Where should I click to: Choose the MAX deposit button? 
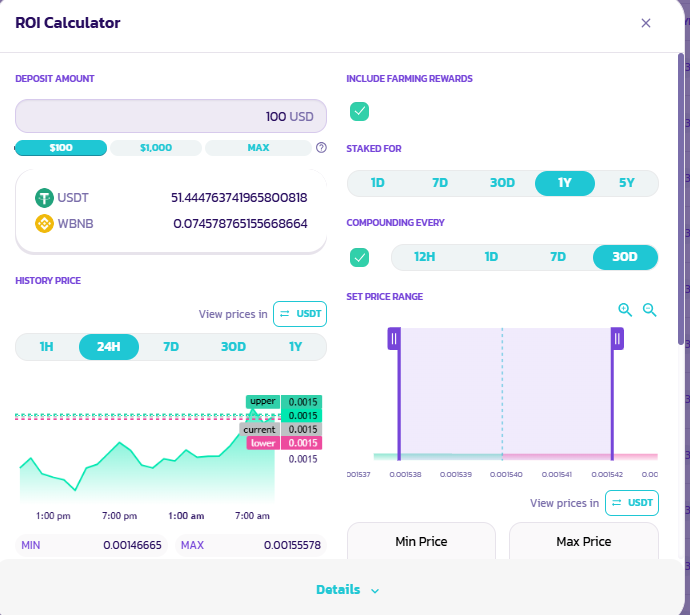[x=258, y=148]
